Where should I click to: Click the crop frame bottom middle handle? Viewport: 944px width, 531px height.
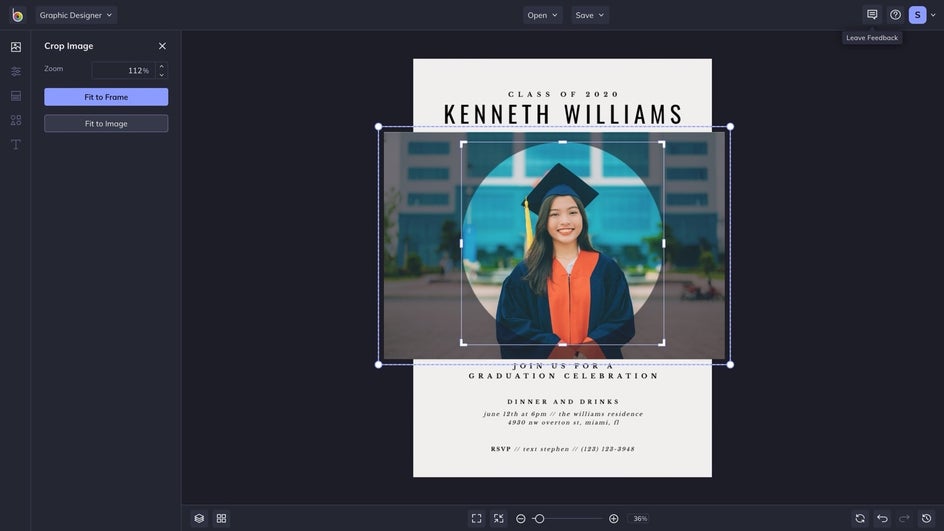[562, 345]
